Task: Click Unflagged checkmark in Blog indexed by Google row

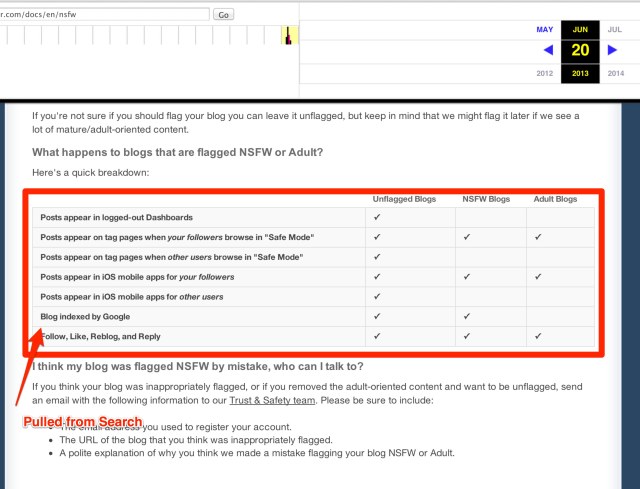Action: click(377, 316)
